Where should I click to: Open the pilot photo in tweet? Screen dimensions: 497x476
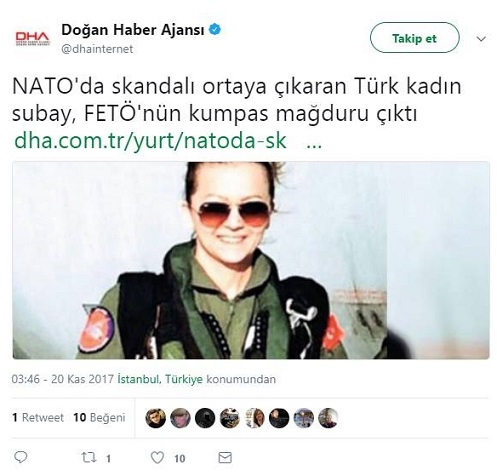251,260
